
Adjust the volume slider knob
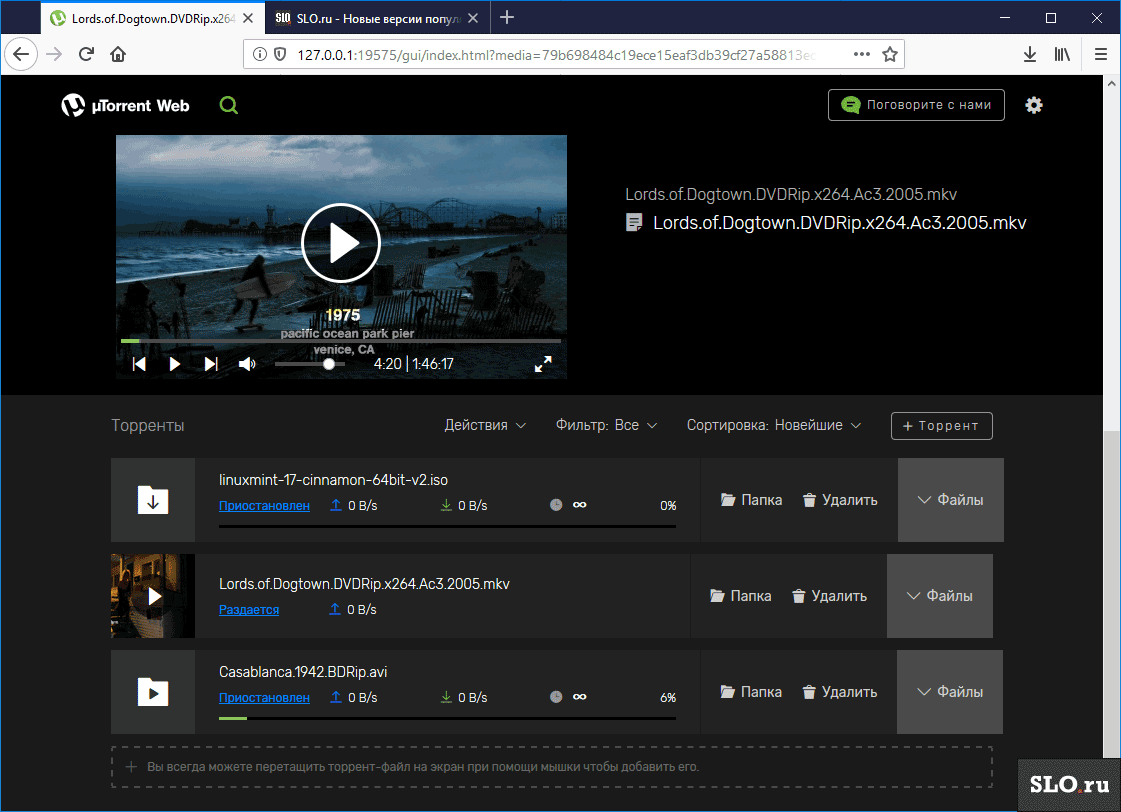pos(329,364)
